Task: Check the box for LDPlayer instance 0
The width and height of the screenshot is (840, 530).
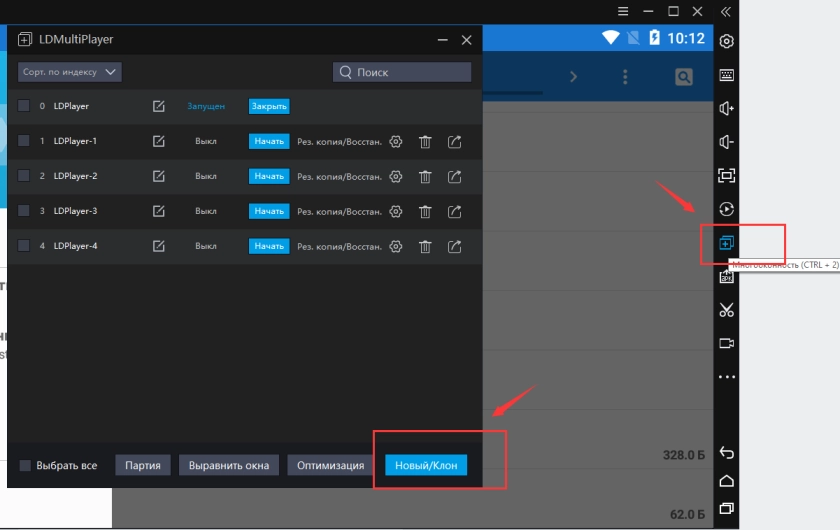Action: click(x=24, y=106)
